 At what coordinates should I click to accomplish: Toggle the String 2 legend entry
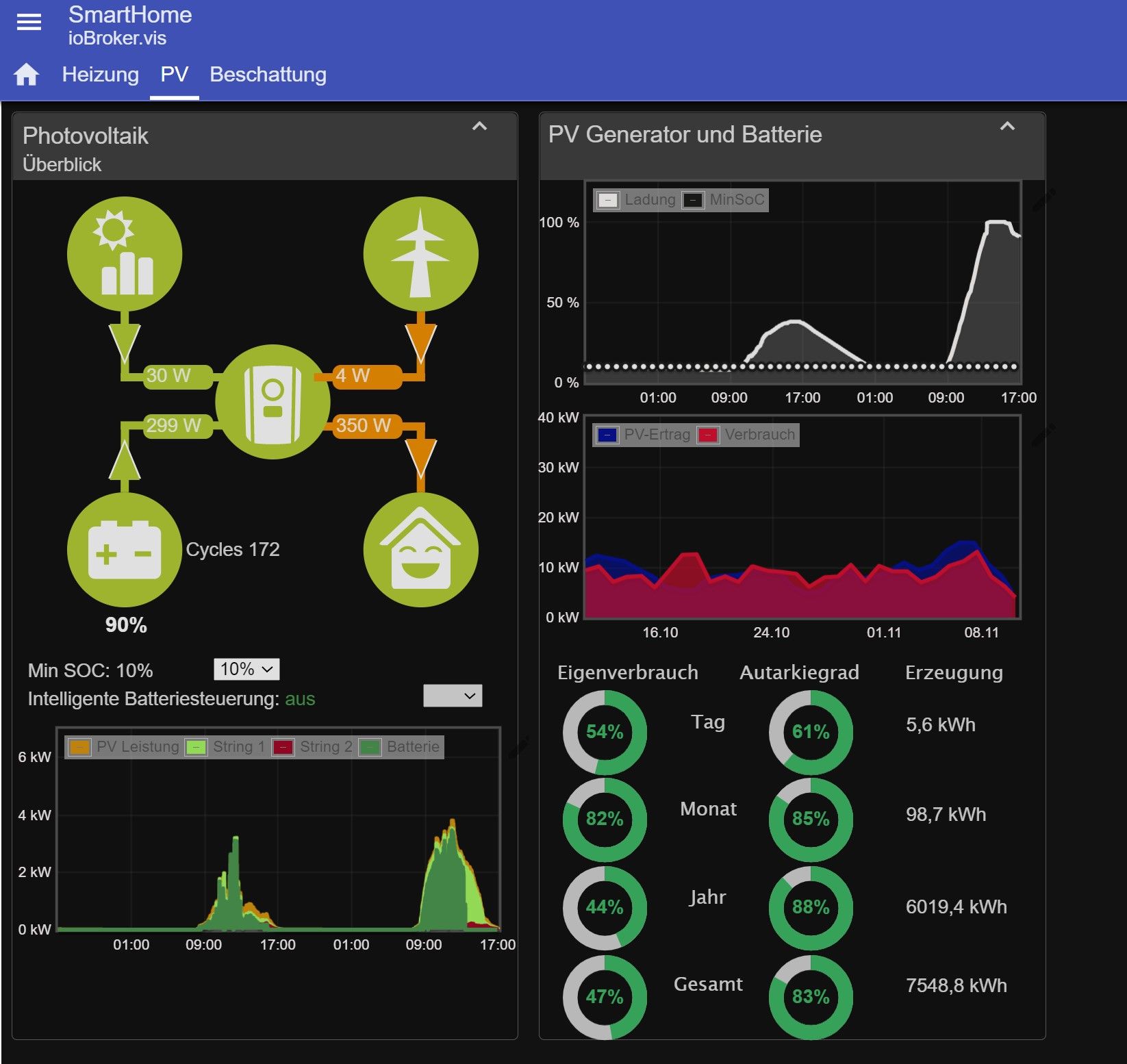pyautogui.click(x=312, y=746)
